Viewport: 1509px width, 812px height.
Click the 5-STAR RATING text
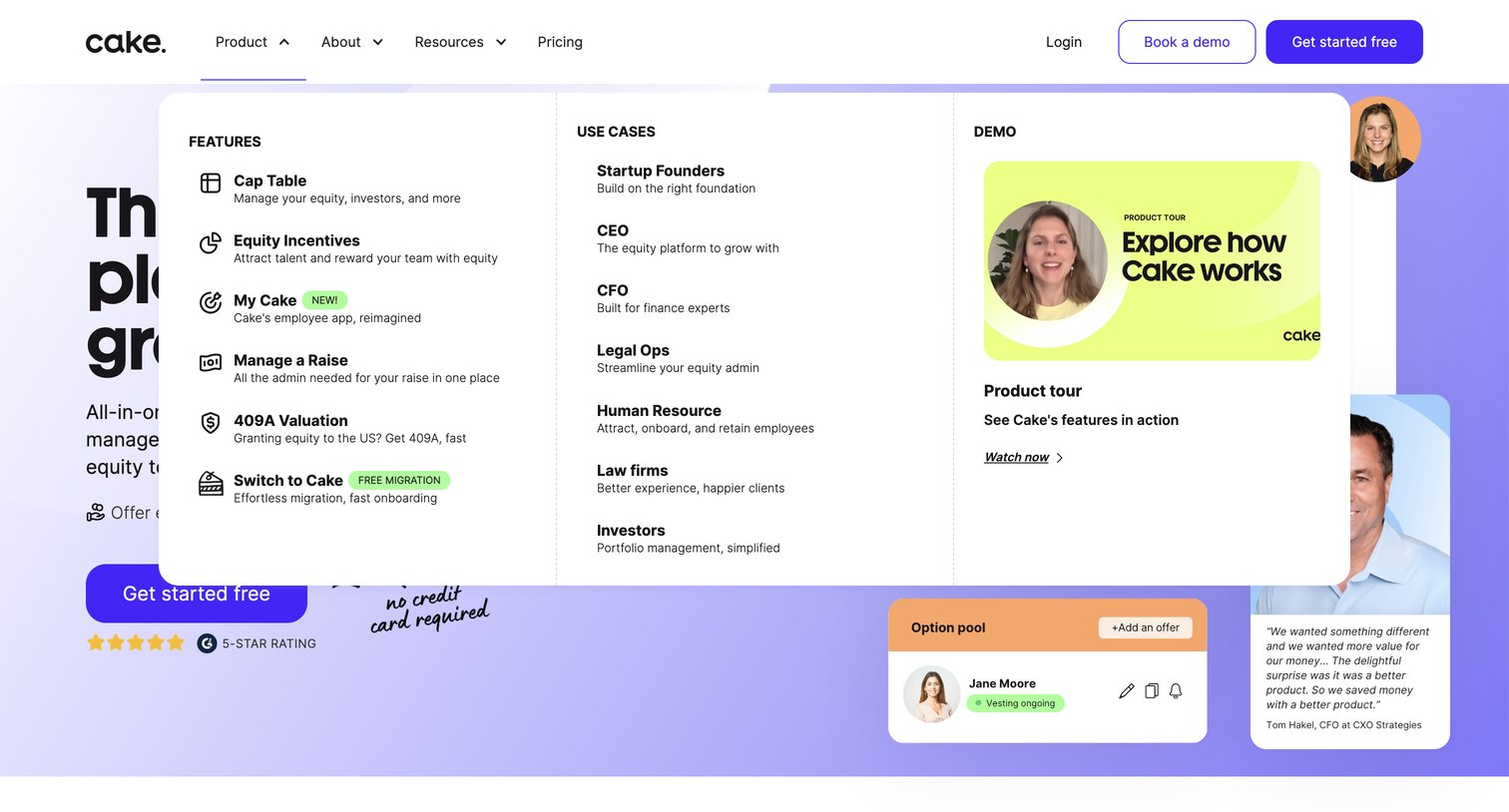tap(268, 643)
